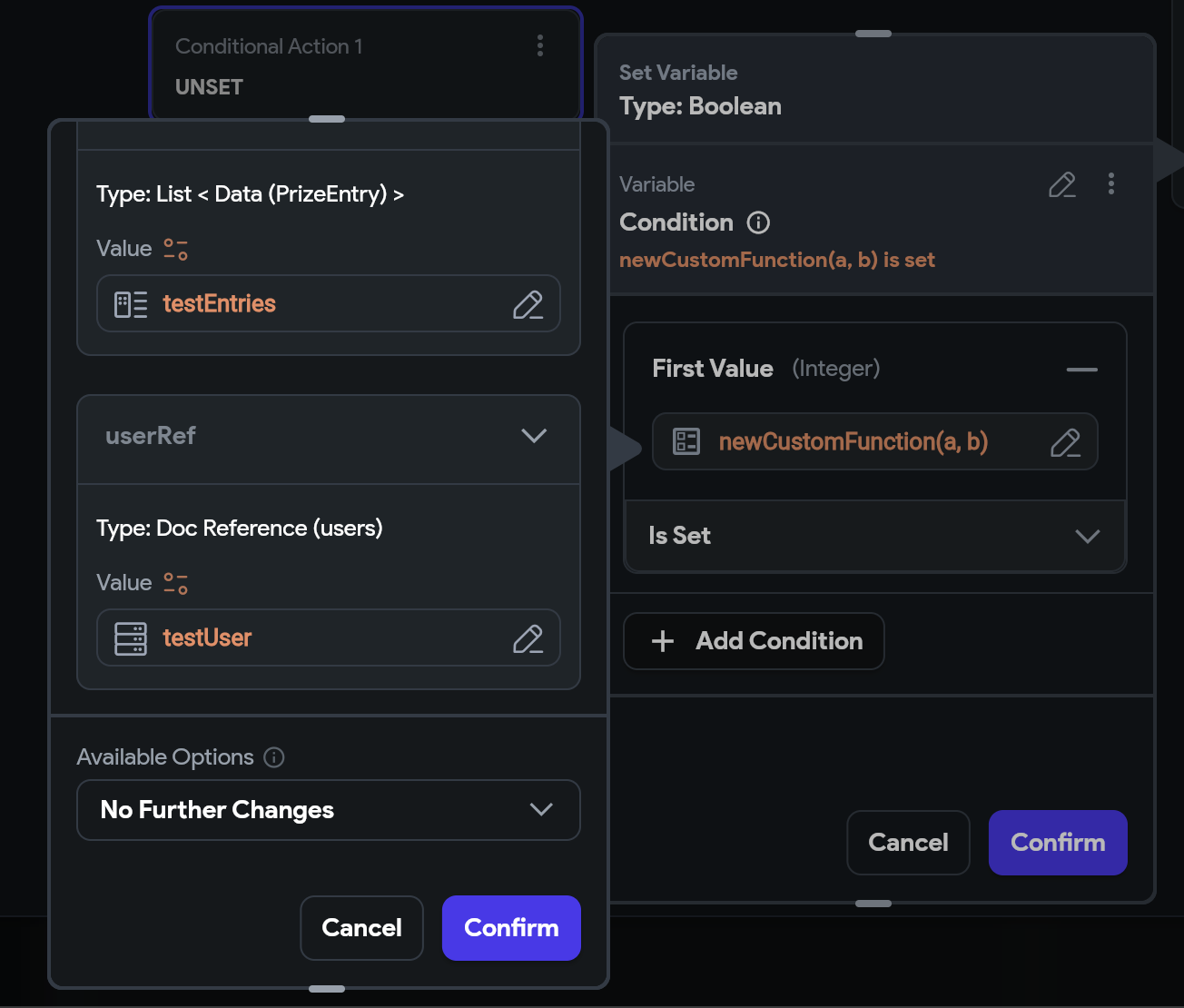Click plus icon in Add Condition
1184x1008 pixels.
point(663,641)
